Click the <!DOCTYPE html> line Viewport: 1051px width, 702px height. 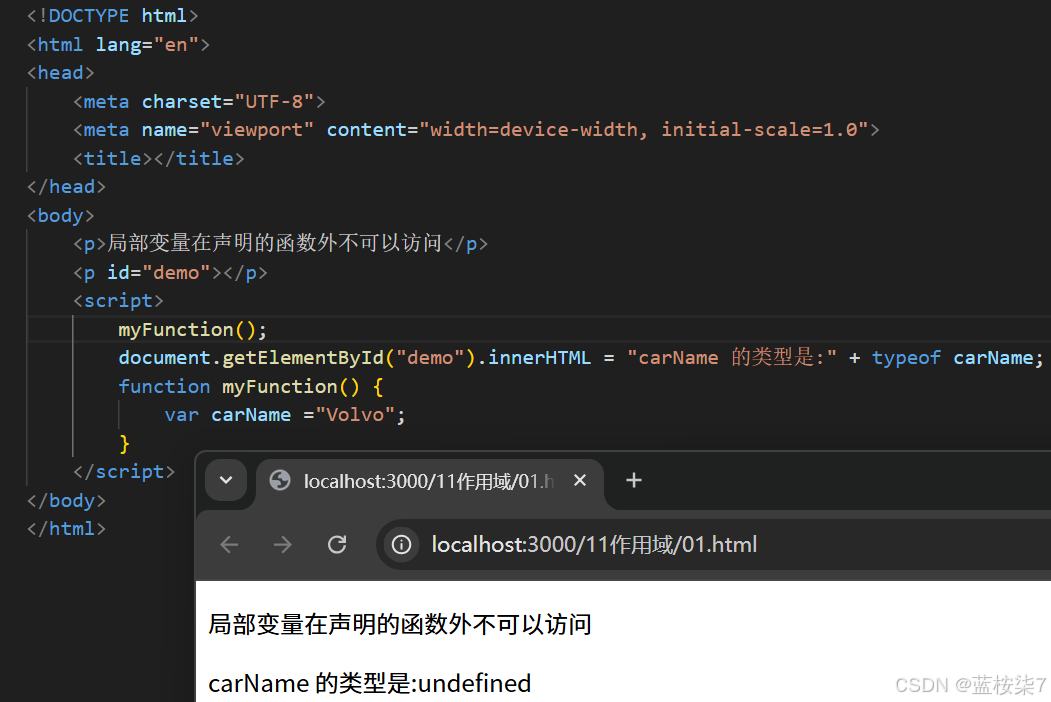pos(113,15)
